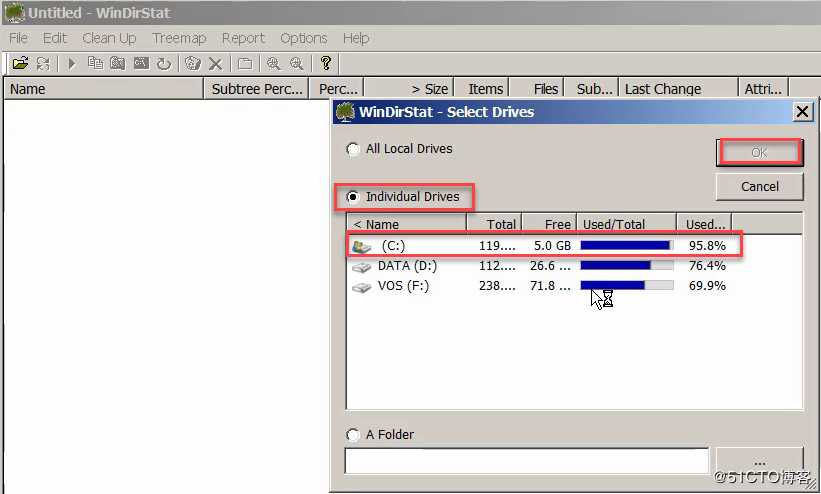
Task: Click the Attri... column header
Action: tap(763, 89)
